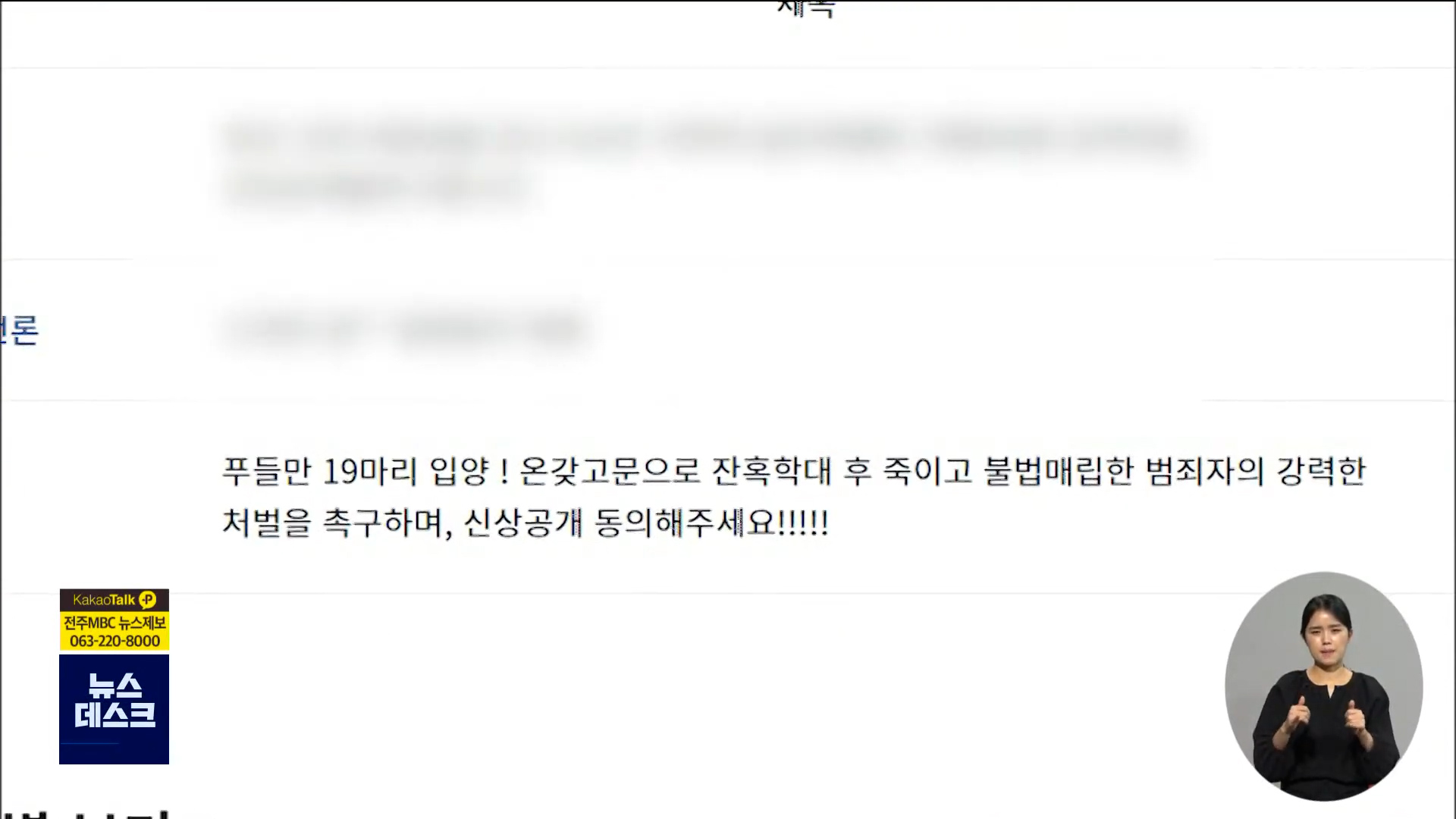Click the phrase 강력한 at line end
Image resolution: width=1456 pixels, height=819 pixels.
pos(1322,471)
